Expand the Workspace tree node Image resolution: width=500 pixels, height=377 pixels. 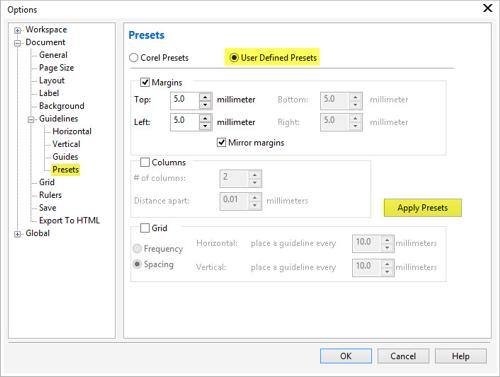coord(17,30)
